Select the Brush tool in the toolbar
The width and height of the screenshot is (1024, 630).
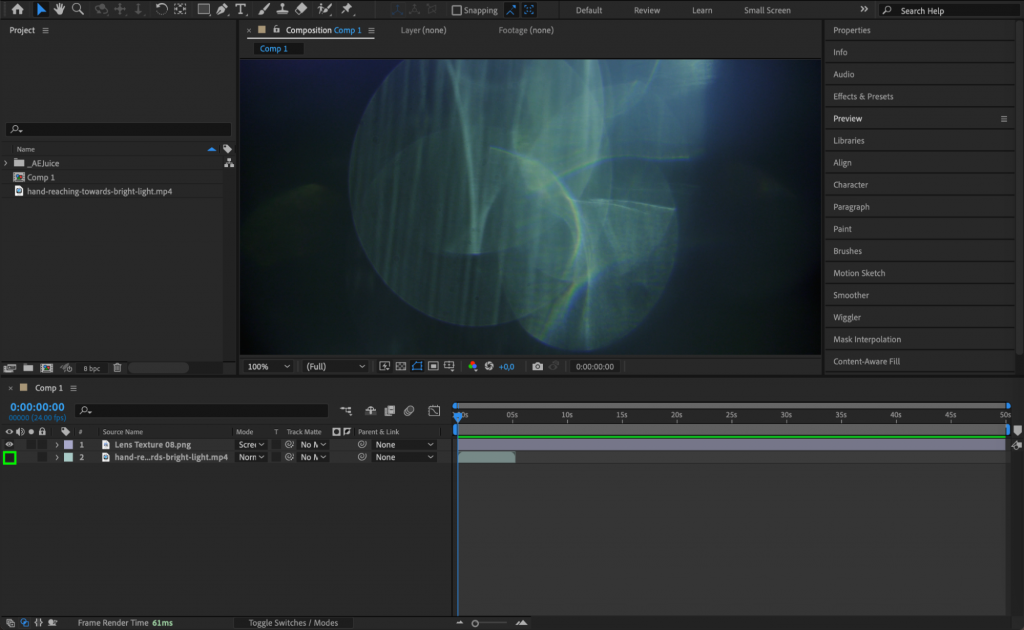[x=261, y=10]
